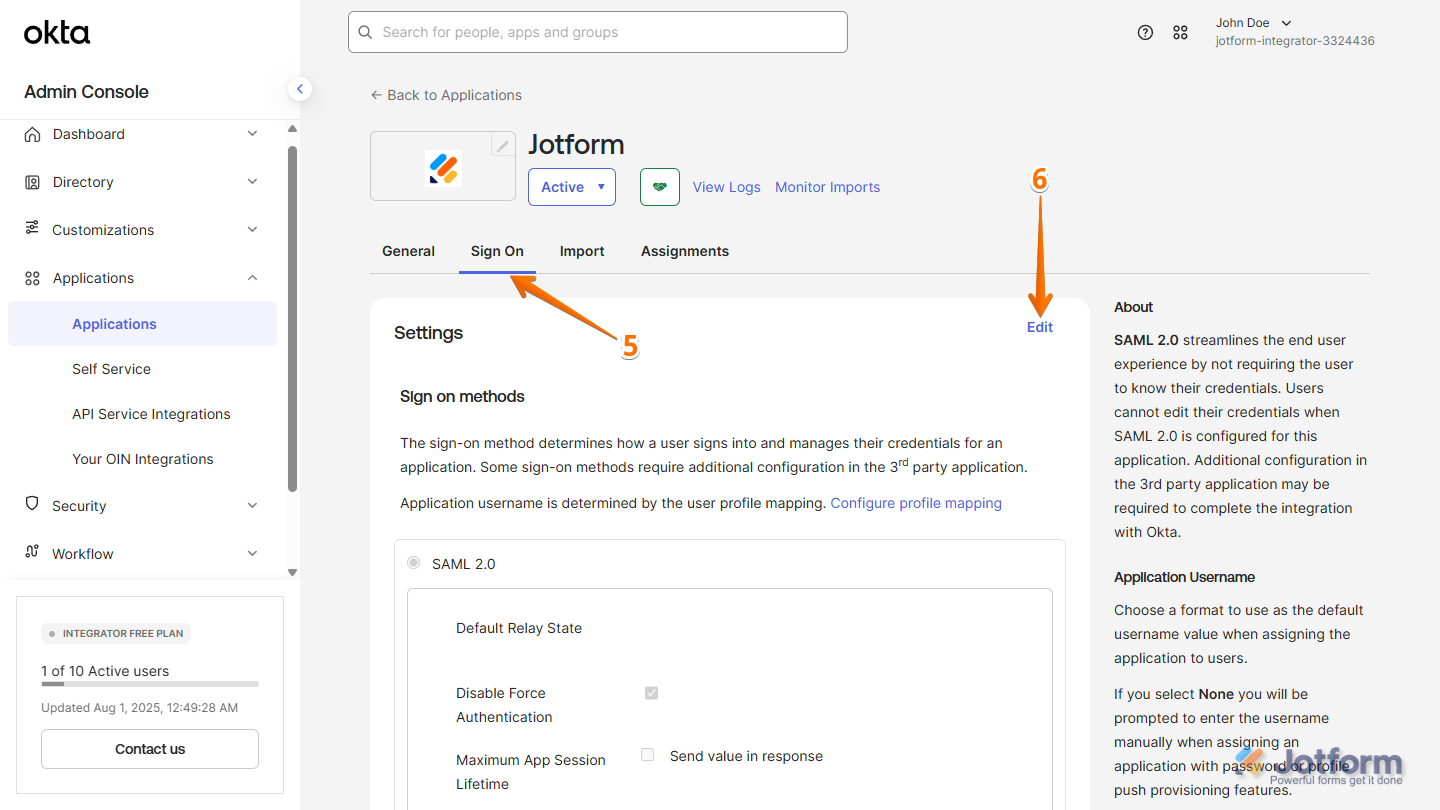Expand the Dashboard menu chevron
The image size is (1440, 810).
(252, 134)
